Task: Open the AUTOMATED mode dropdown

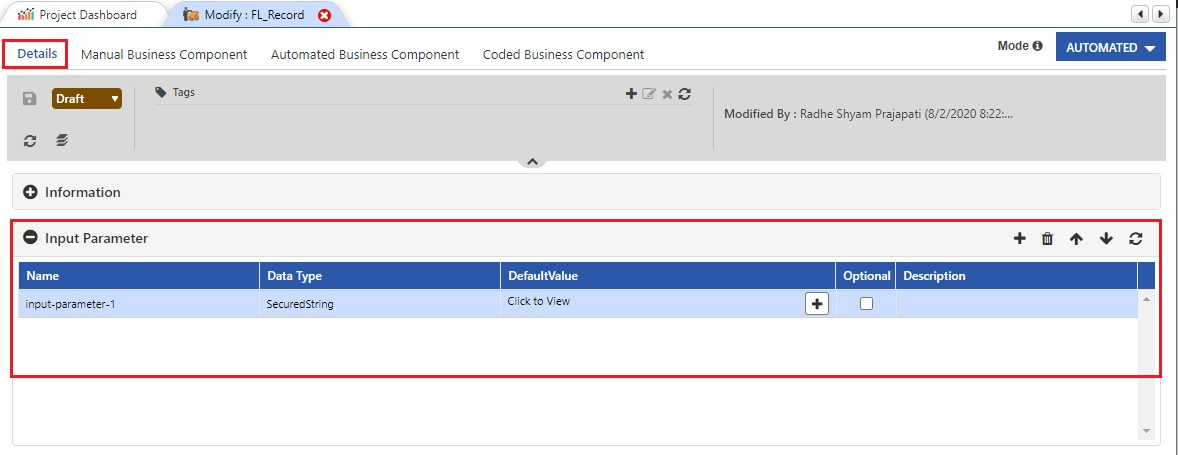Action: coord(1110,47)
